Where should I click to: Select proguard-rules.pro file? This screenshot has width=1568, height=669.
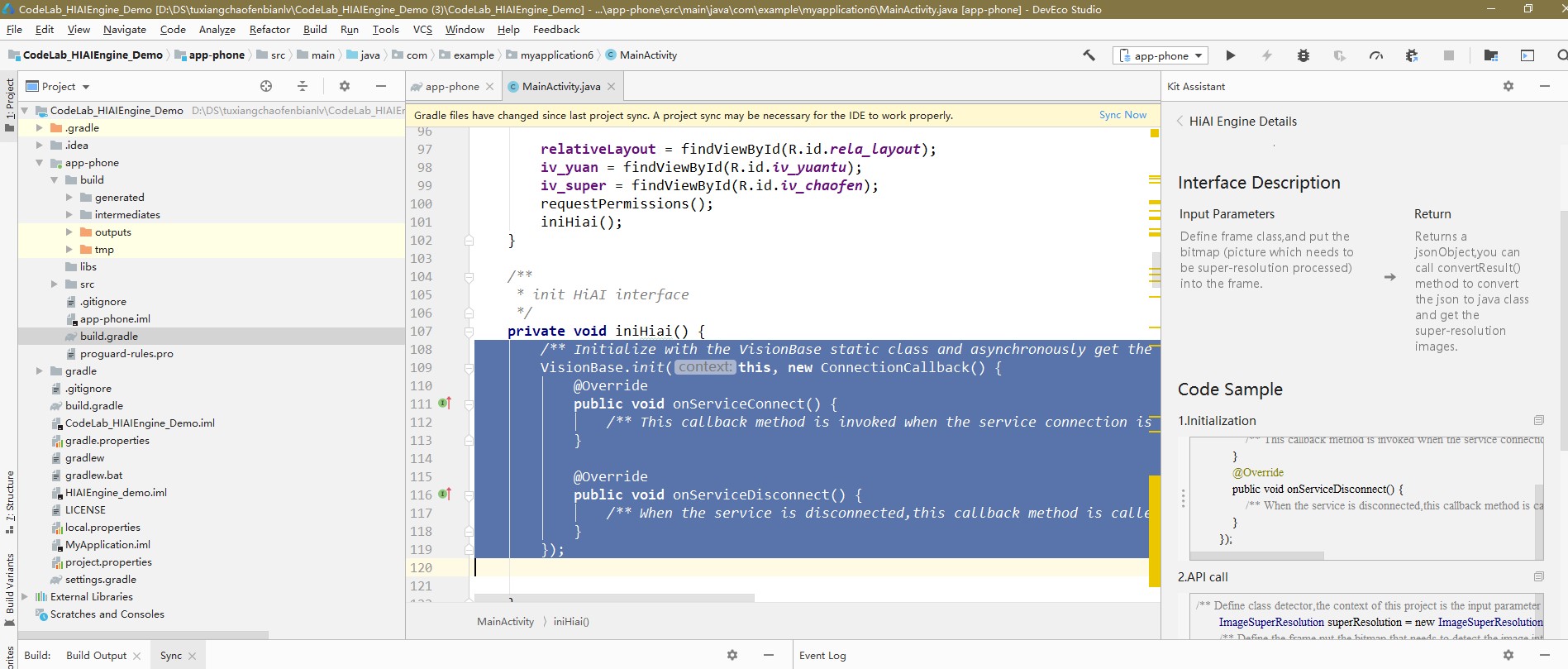click(x=126, y=354)
